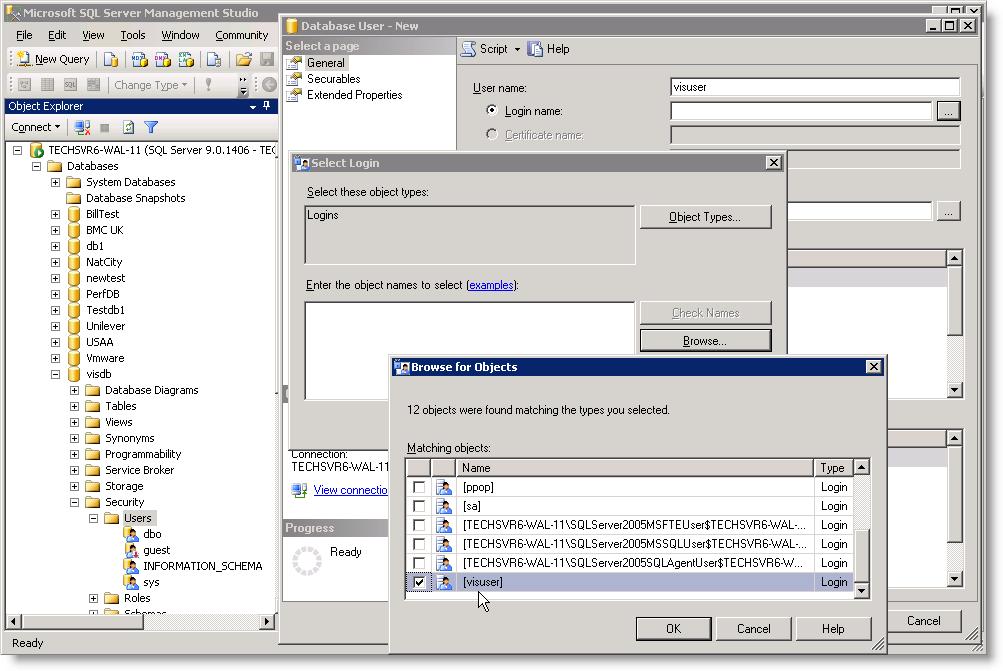This screenshot has height=671, width=1003.
Task: Expand the System Databases node
Action: click(56, 182)
